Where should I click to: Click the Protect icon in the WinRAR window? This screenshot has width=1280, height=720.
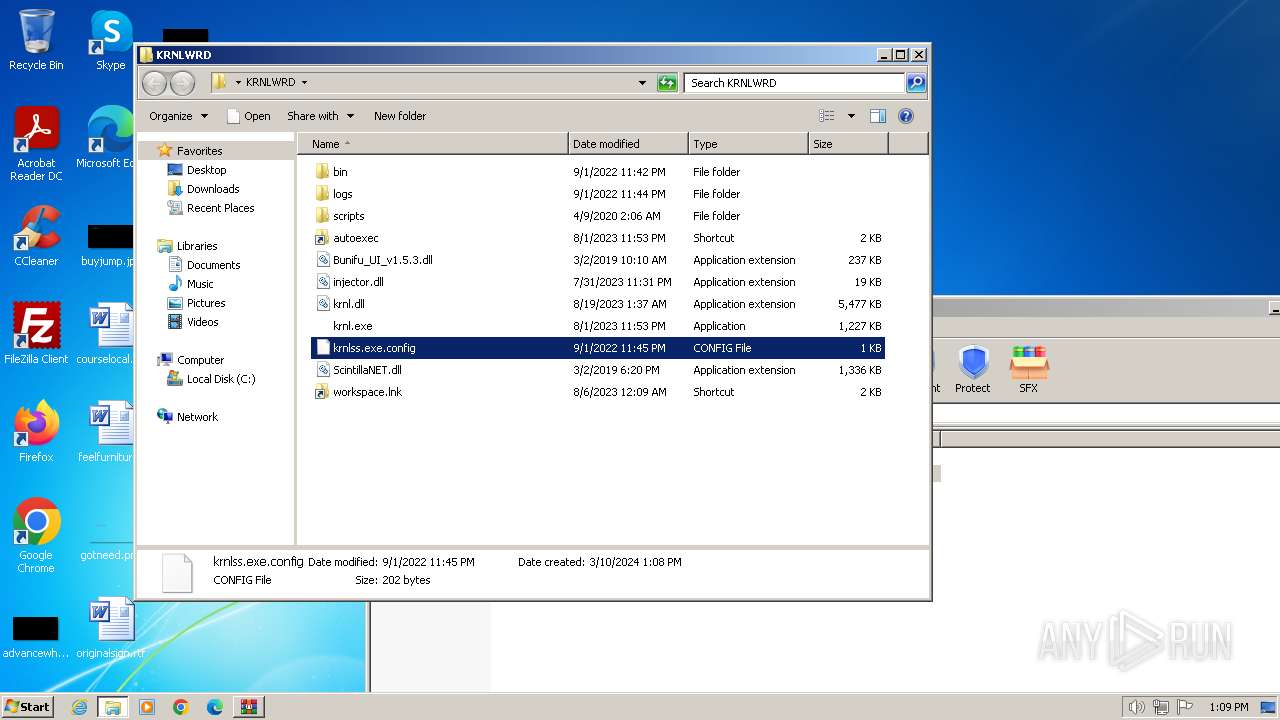click(x=972, y=369)
